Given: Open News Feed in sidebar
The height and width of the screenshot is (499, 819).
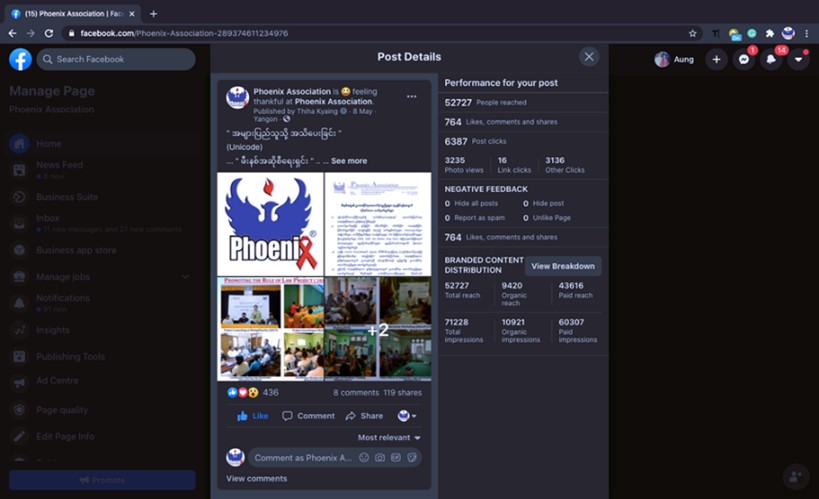Looking at the screenshot, I should 104,170.
